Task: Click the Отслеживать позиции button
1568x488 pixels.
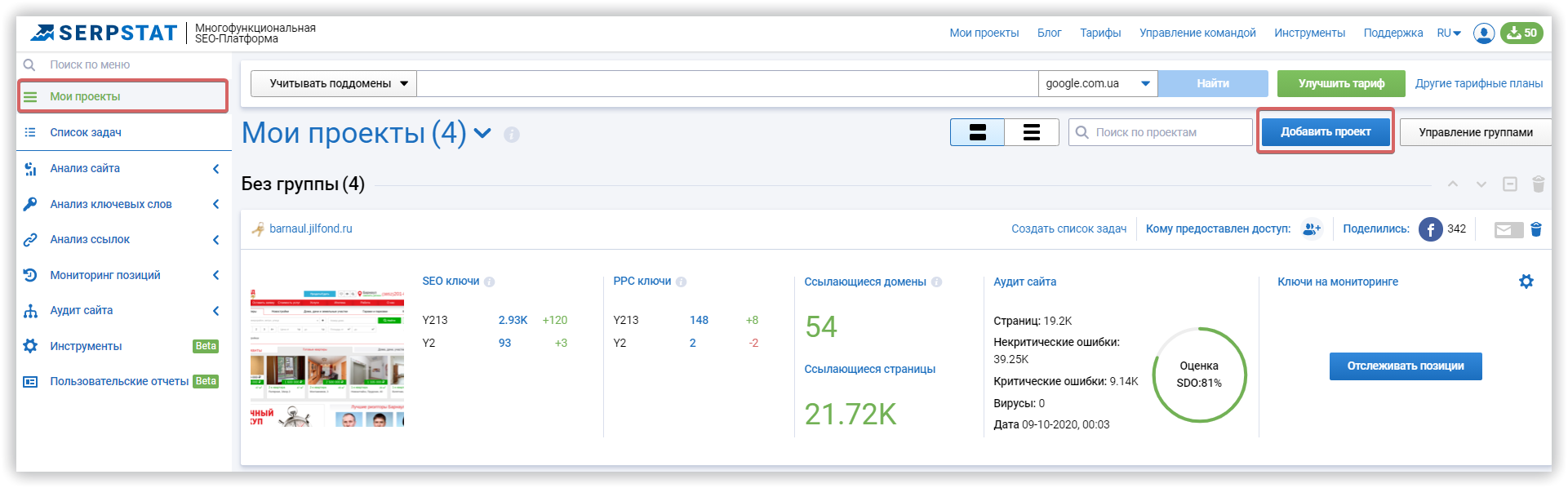Action: pos(1406,366)
